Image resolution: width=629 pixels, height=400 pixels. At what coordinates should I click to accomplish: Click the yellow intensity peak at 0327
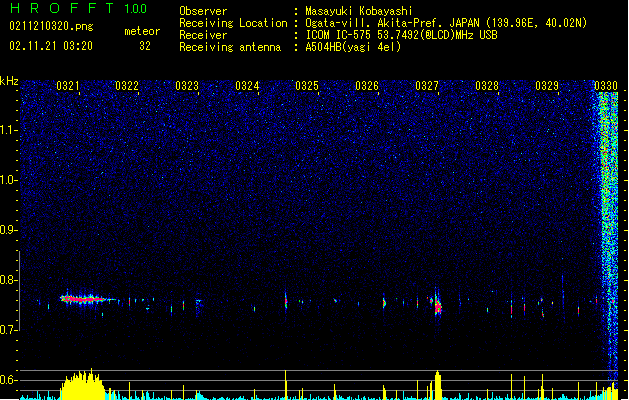[437, 385]
